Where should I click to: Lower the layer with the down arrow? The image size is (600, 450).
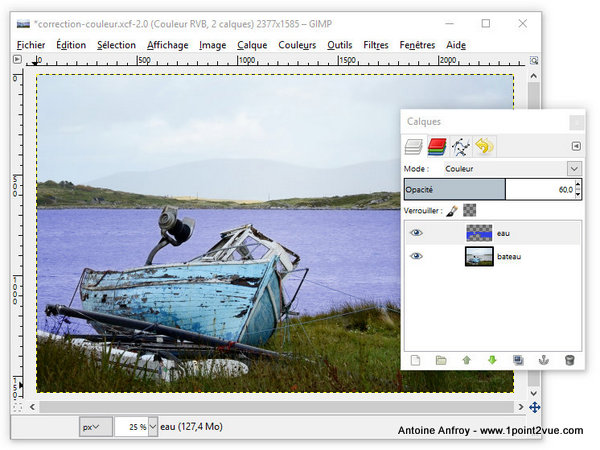(492, 360)
